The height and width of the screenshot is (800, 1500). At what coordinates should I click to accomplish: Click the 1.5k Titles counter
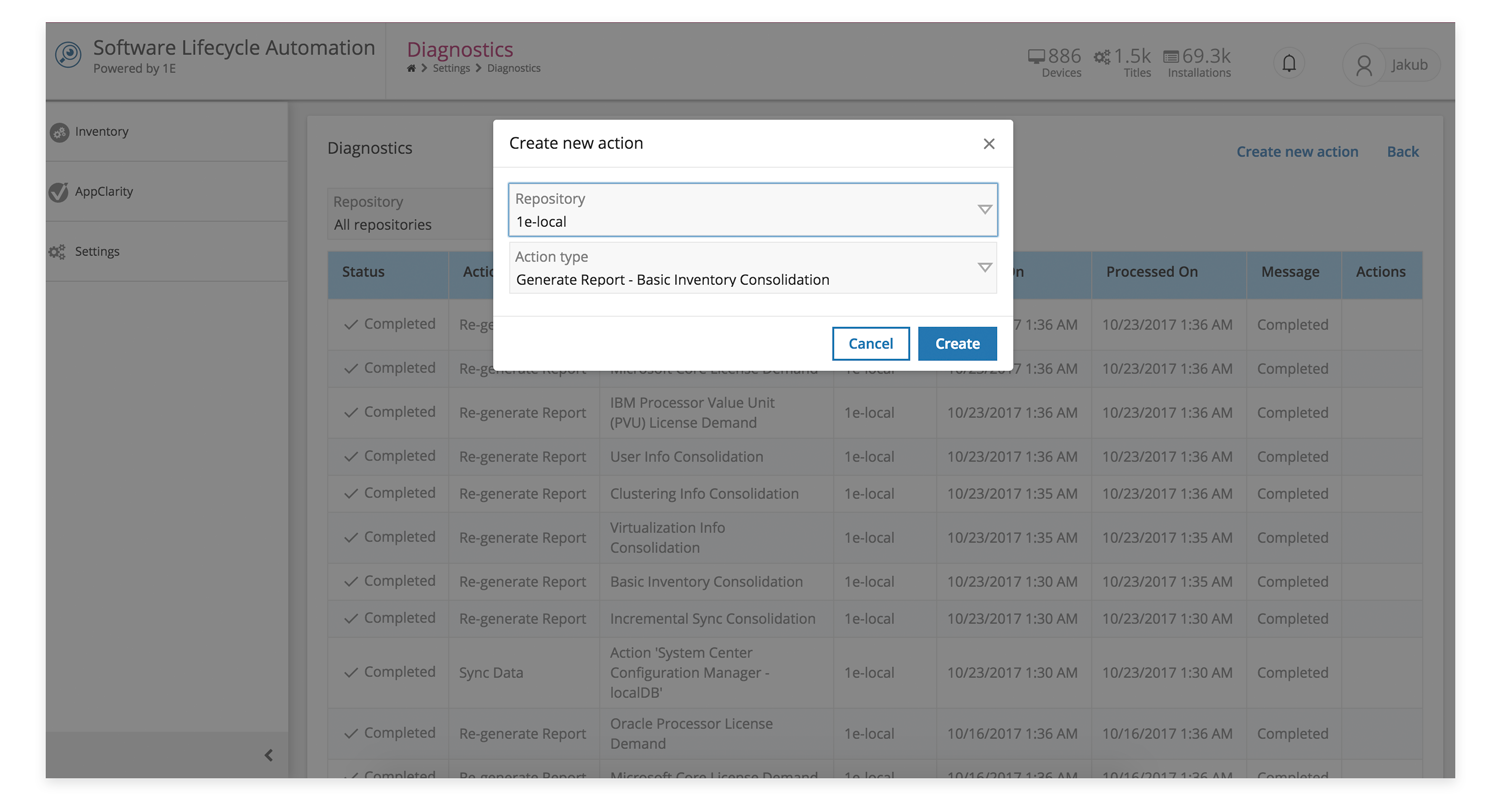click(1122, 63)
